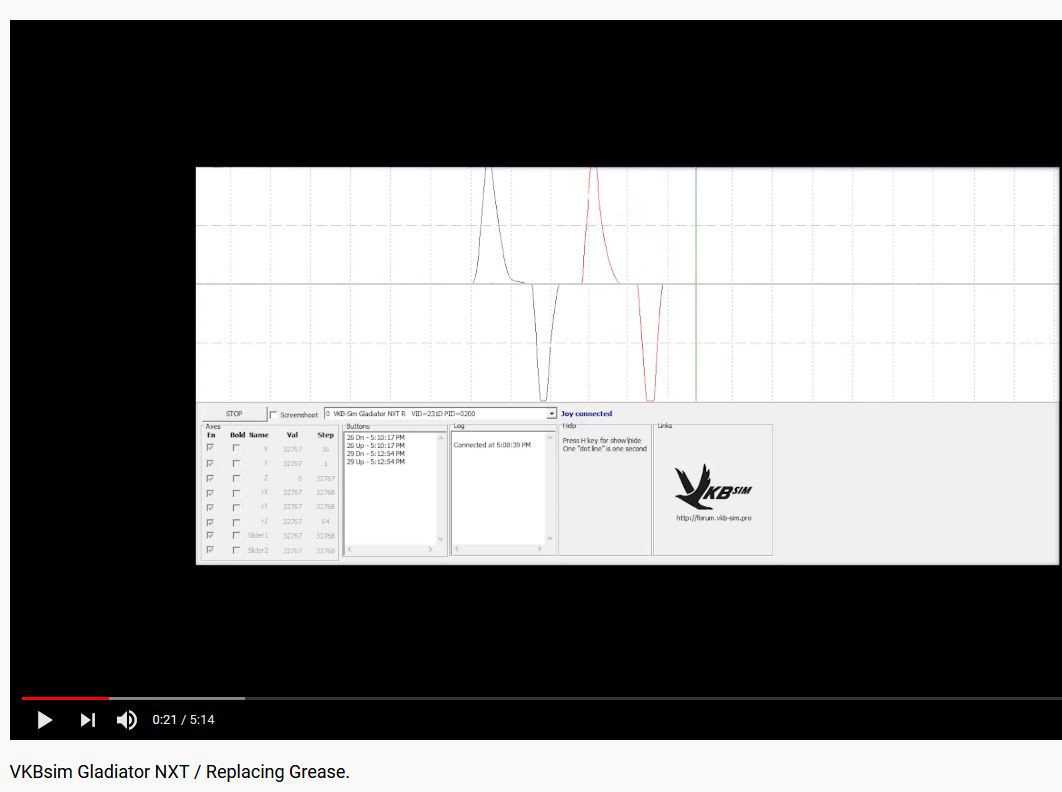This screenshot has width=1062, height=792.
Task: Toggle the En checkbox for X axis
Action: 210,448
